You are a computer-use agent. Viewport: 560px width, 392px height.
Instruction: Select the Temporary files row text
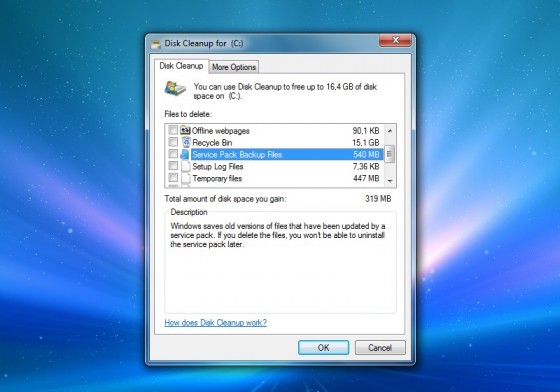point(217,179)
